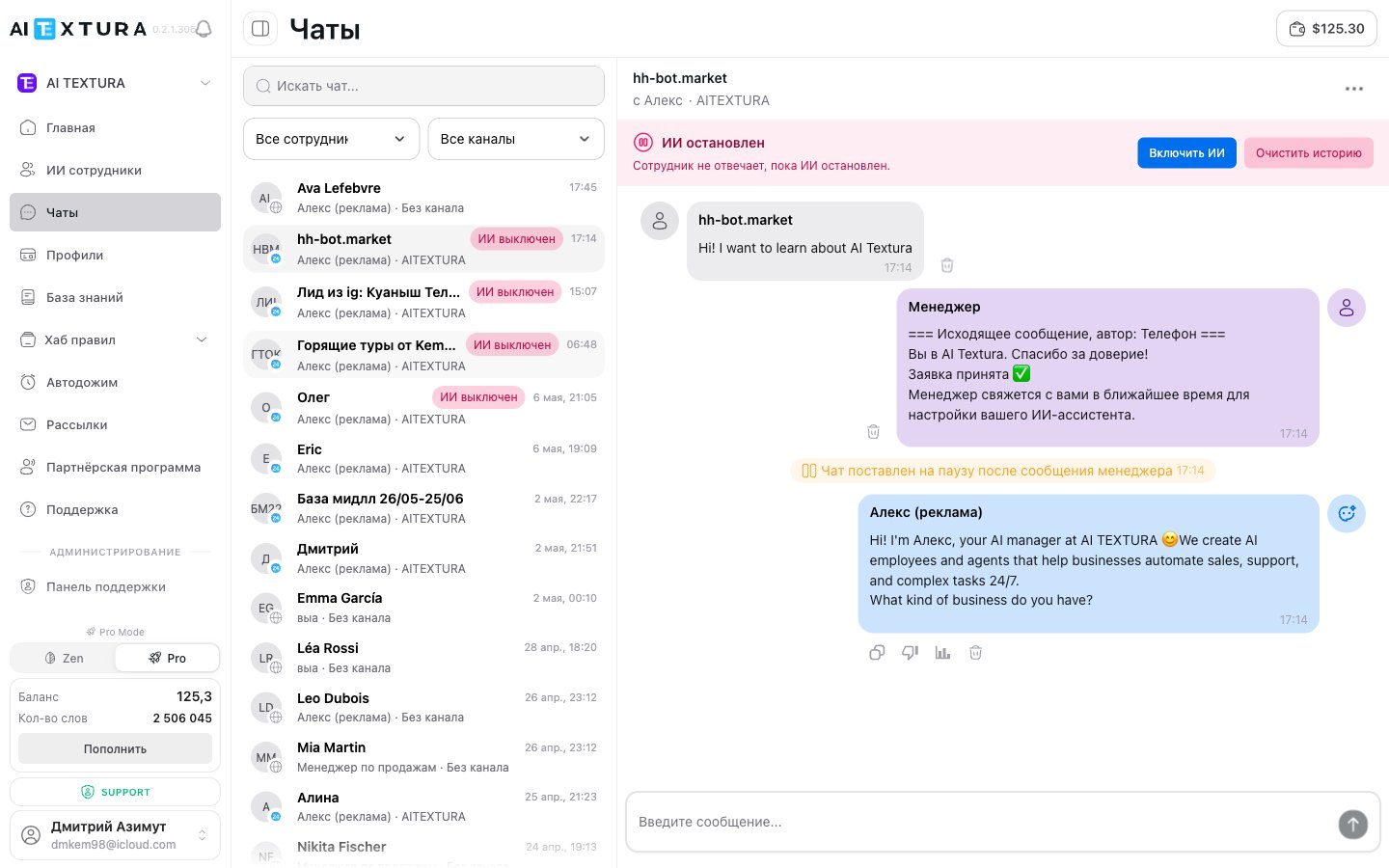This screenshot has height=868, width=1389.
Task: Click the hh-bot.market conversation header title
Action: point(680,78)
